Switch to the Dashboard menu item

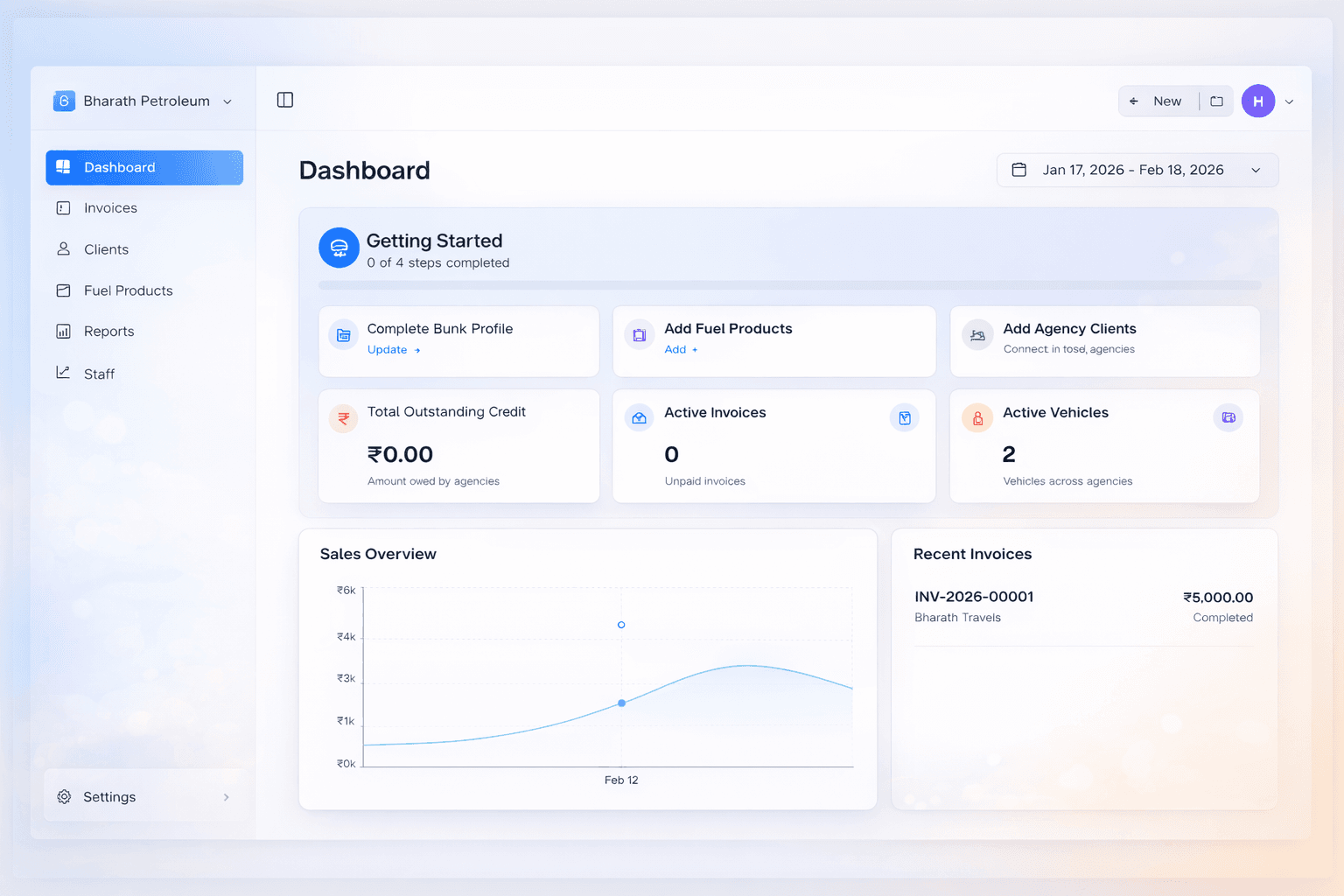tap(119, 166)
